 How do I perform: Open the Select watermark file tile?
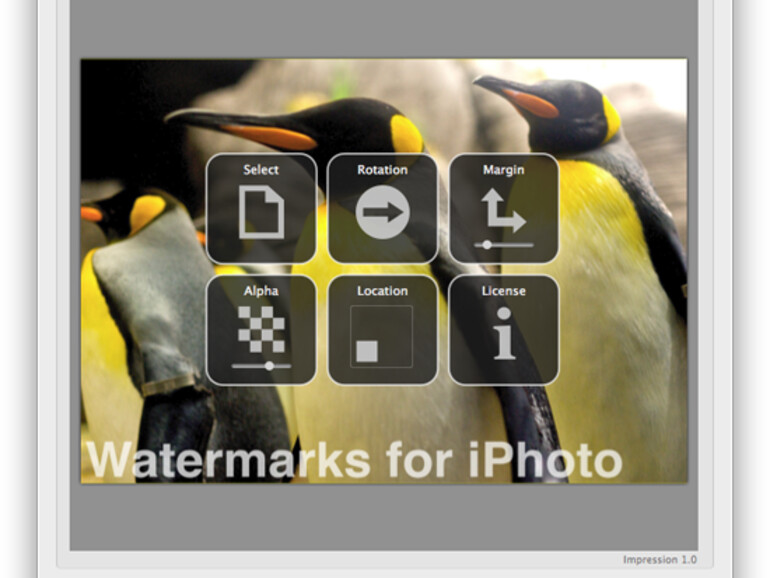[x=261, y=208]
